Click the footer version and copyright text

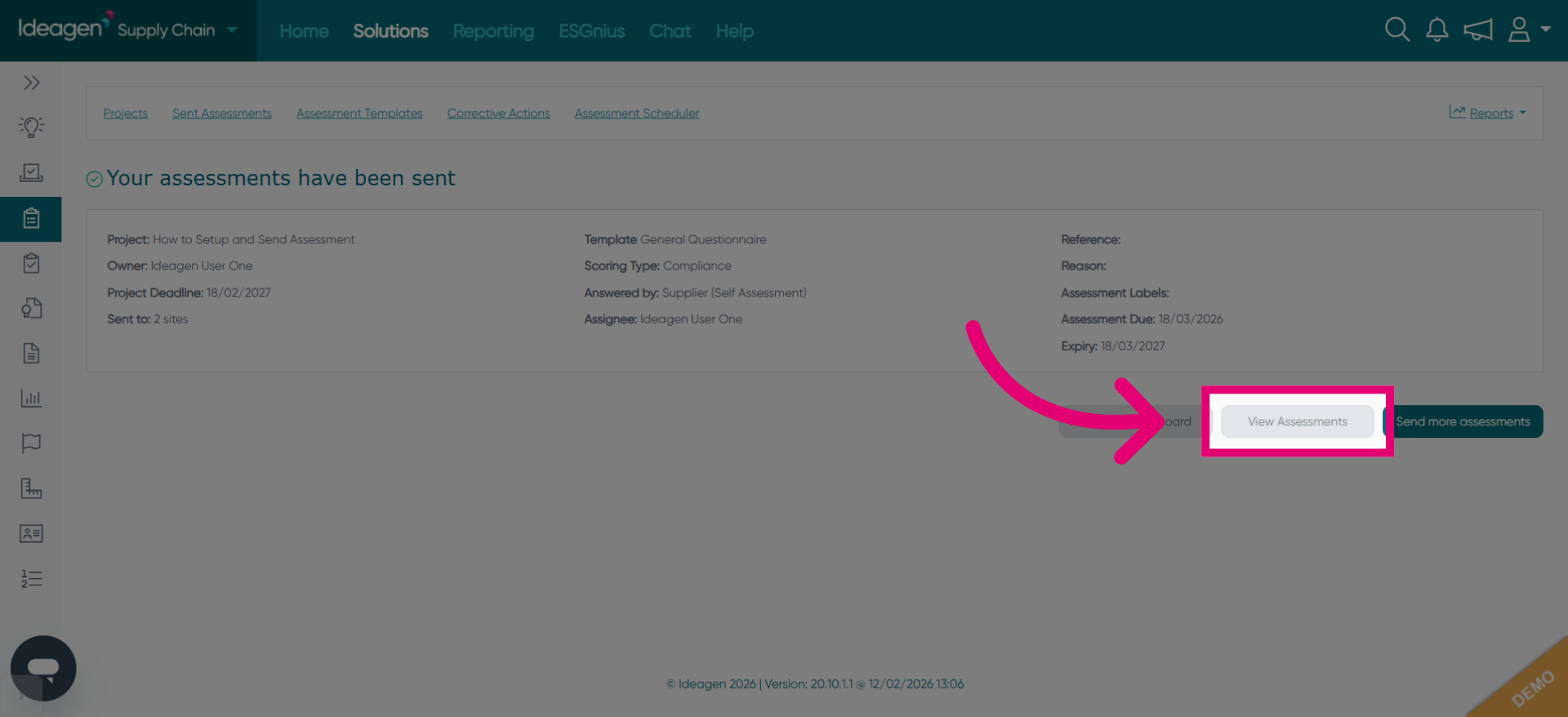pyautogui.click(x=814, y=684)
